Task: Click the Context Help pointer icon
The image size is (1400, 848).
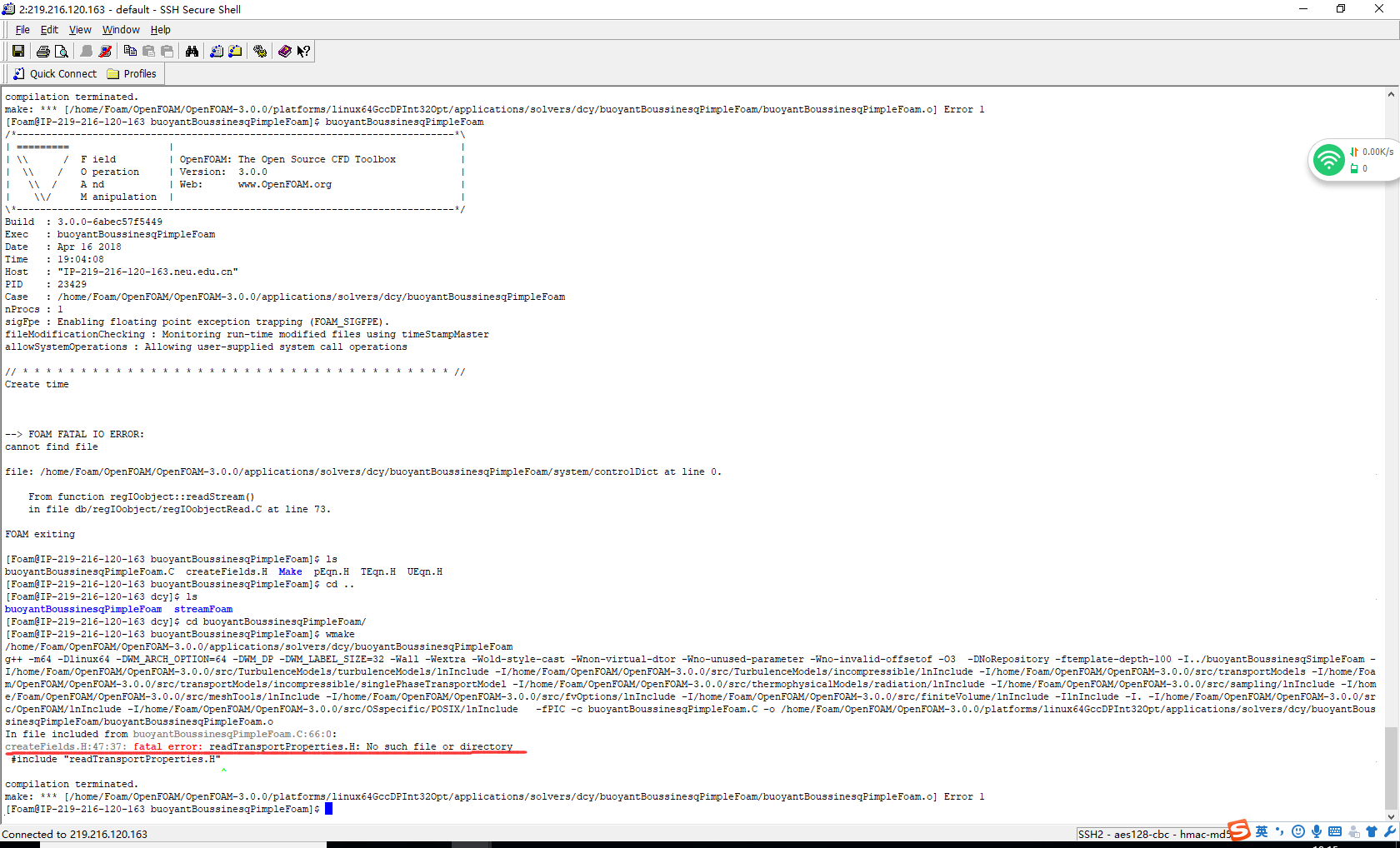Action: (x=303, y=52)
